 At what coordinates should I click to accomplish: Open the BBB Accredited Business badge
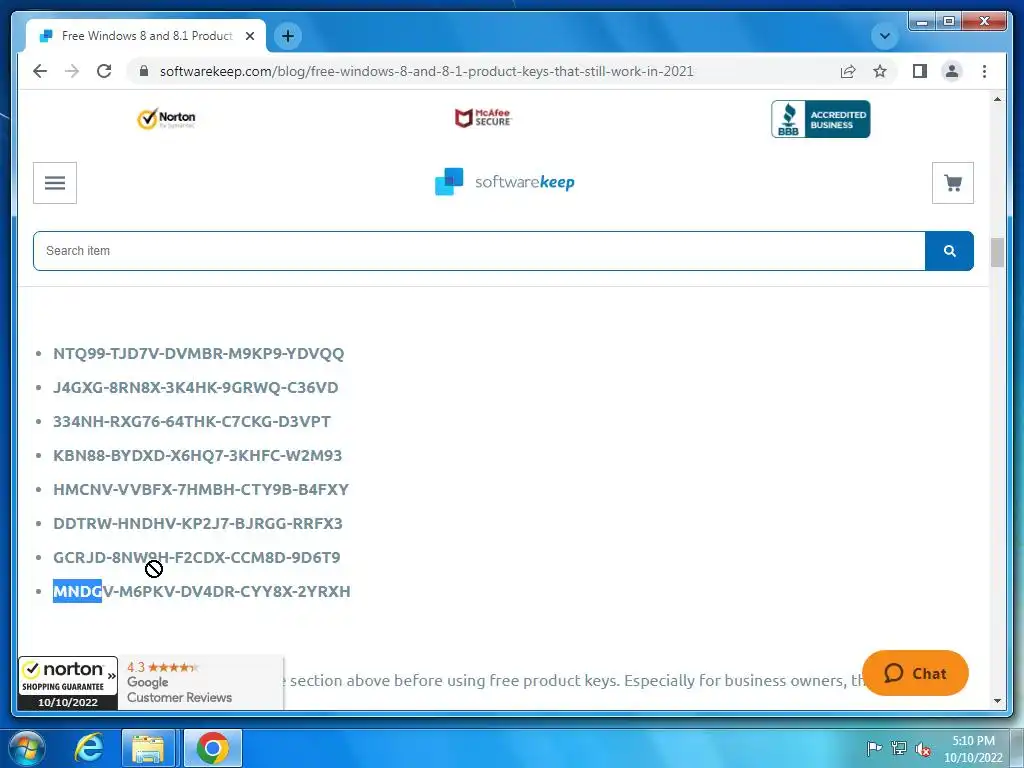point(820,119)
